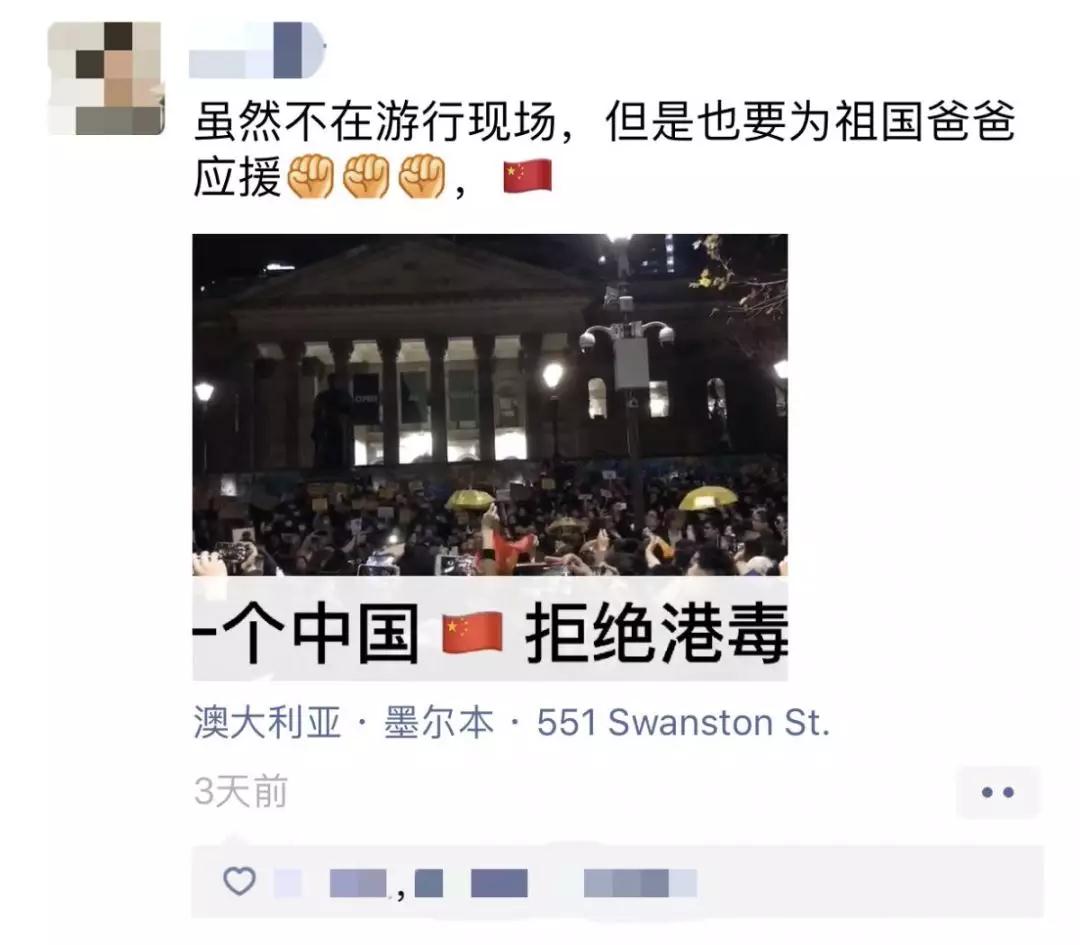Click the 3天前 timestamp

(x=240, y=791)
